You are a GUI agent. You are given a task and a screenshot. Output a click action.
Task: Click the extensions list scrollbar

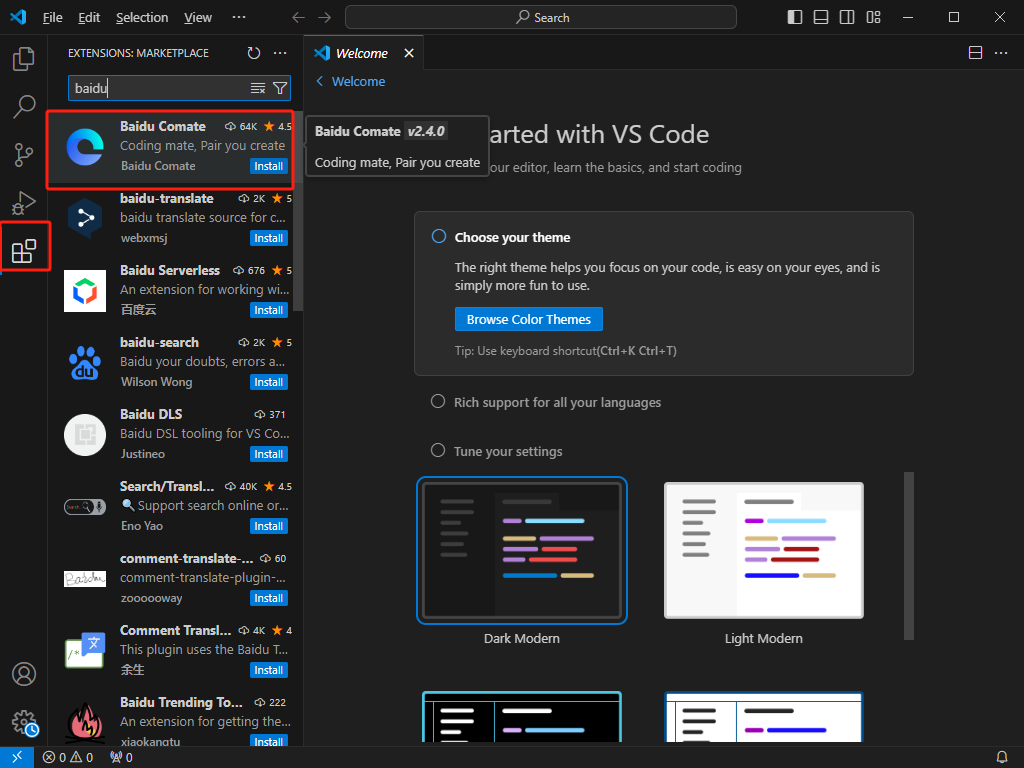[298, 212]
